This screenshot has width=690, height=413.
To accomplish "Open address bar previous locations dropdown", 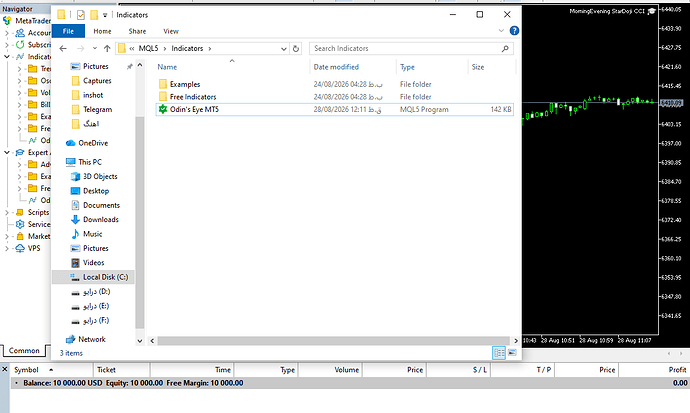I will pyautogui.click(x=284, y=48).
